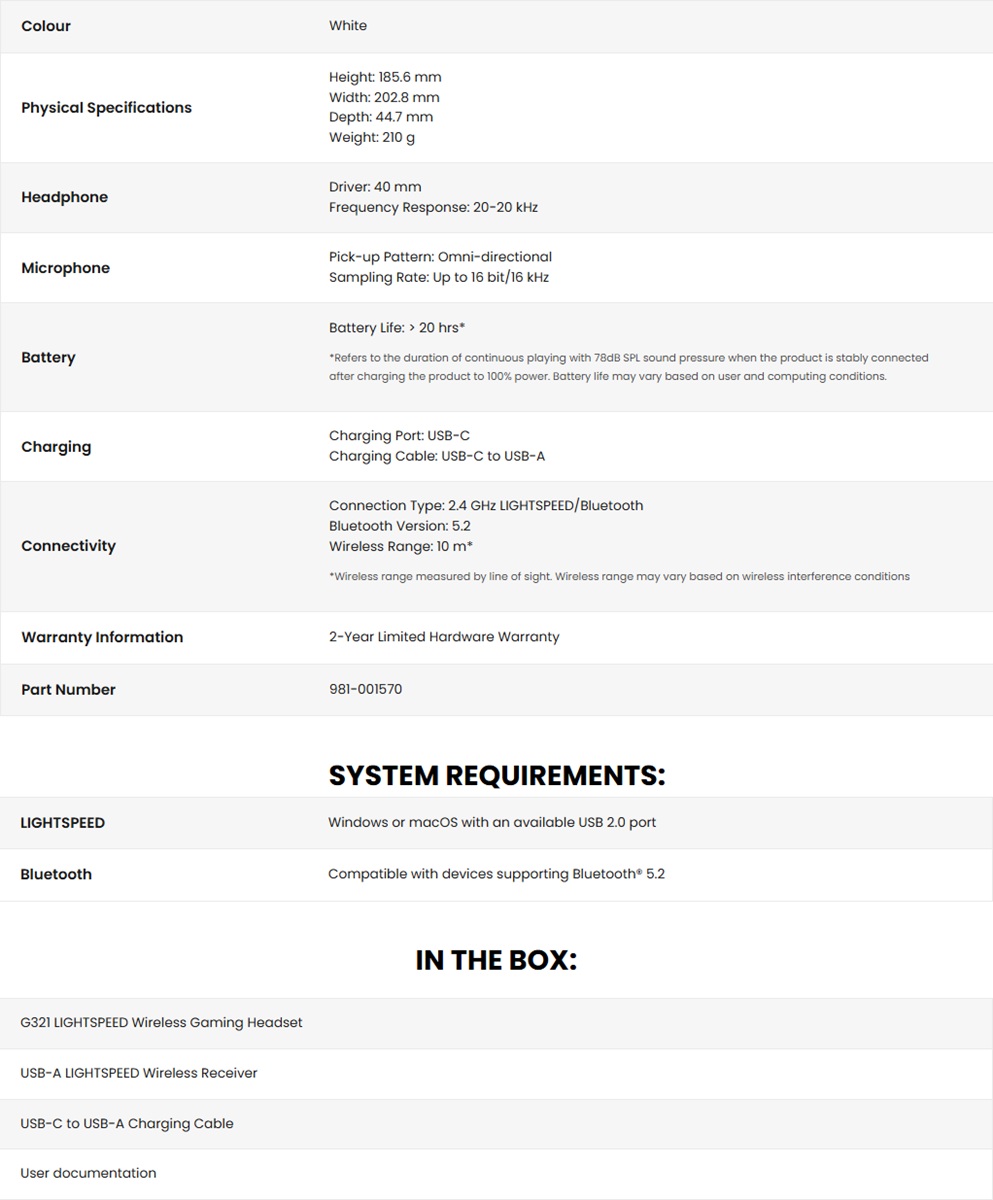Click the Weight: 210 g text

pos(371,138)
